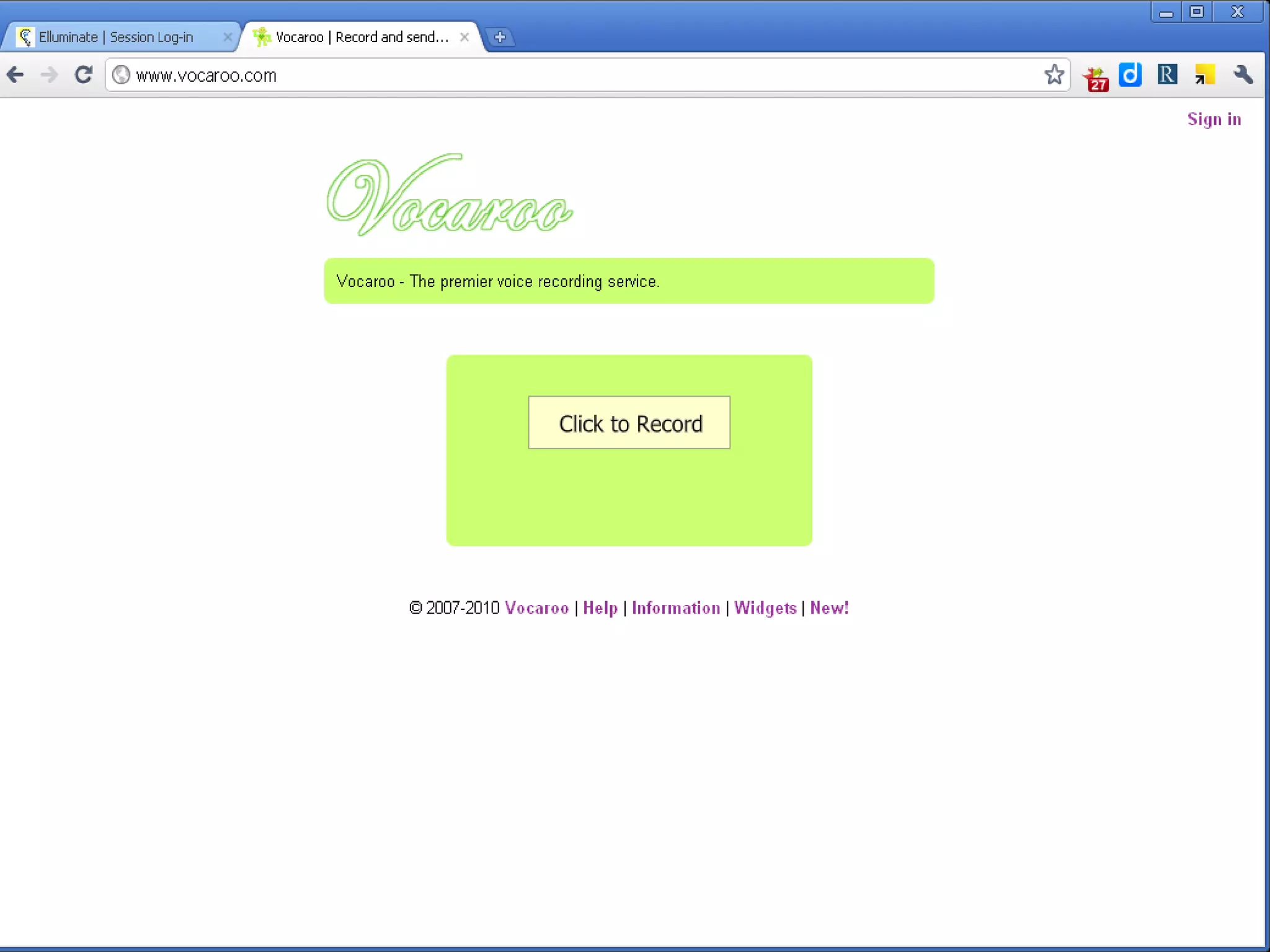
Task: Close the Vocaroo tab
Action: [x=464, y=37]
